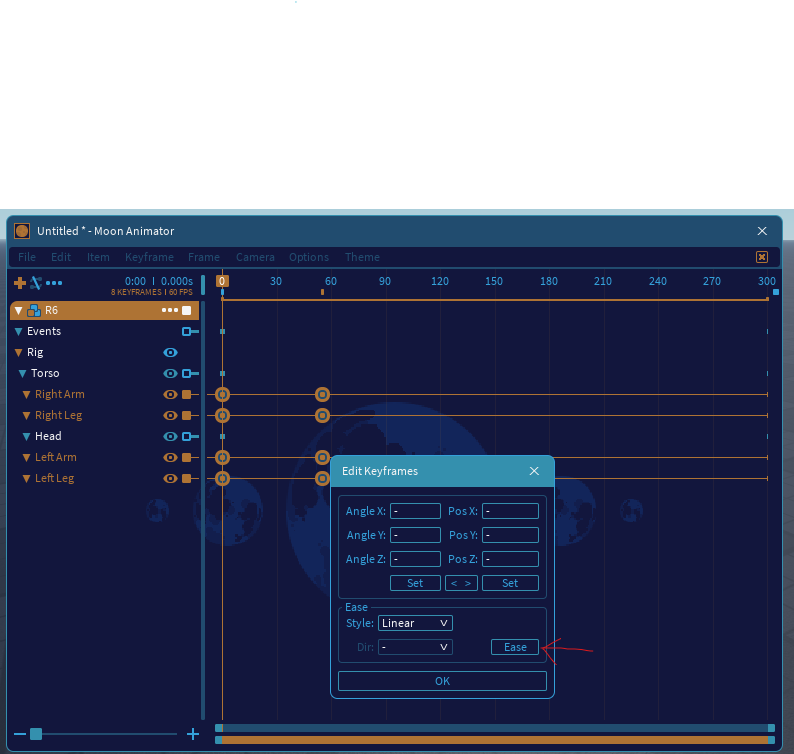Close the Edit Keyframes dialog
This screenshot has width=794, height=754.
coord(534,471)
